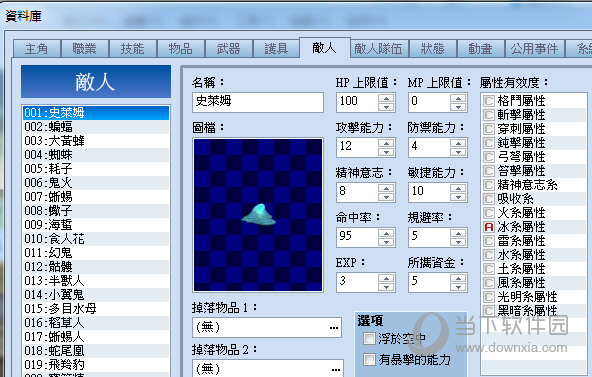Increase 命中率 with up arrow
This screenshot has height=377, width=592.
(x=386, y=232)
